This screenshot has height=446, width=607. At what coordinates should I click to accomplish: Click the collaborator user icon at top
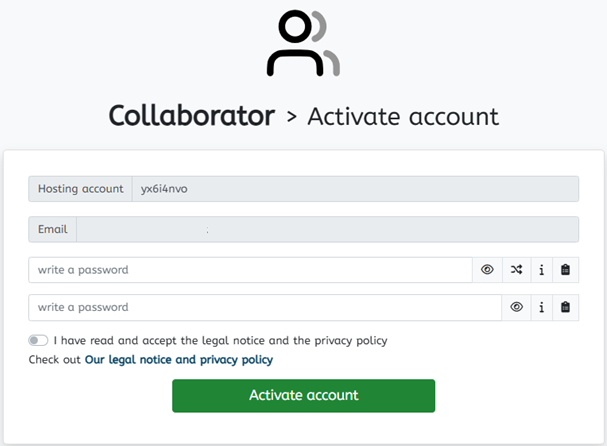[304, 43]
